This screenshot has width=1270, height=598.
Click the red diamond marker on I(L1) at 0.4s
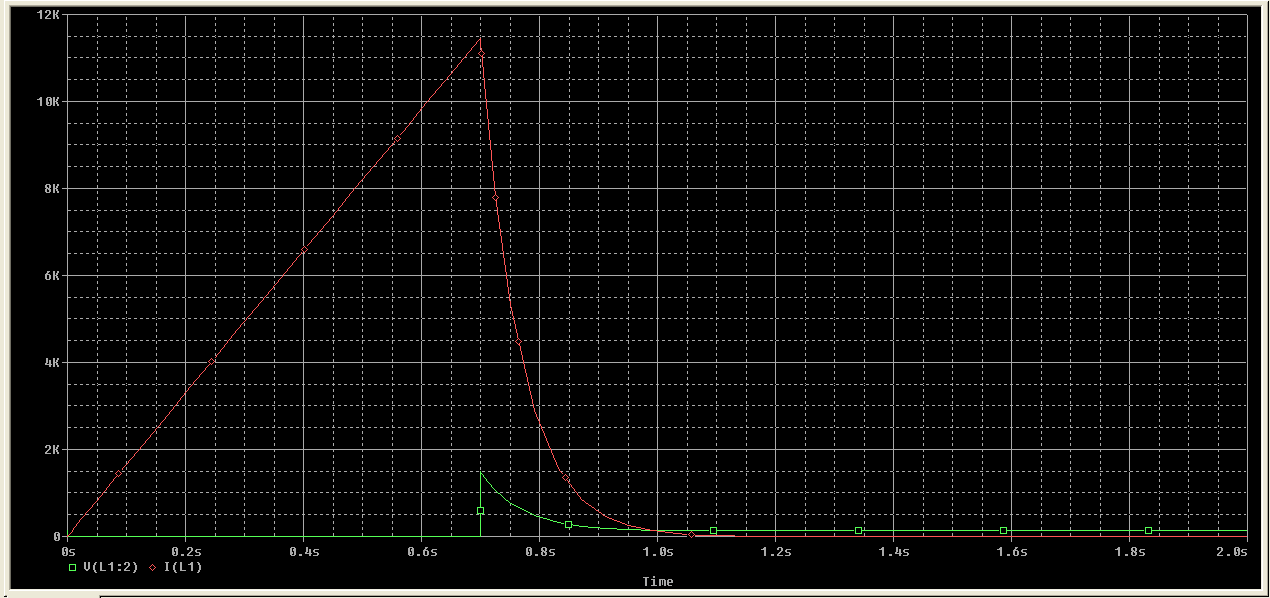(305, 249)
